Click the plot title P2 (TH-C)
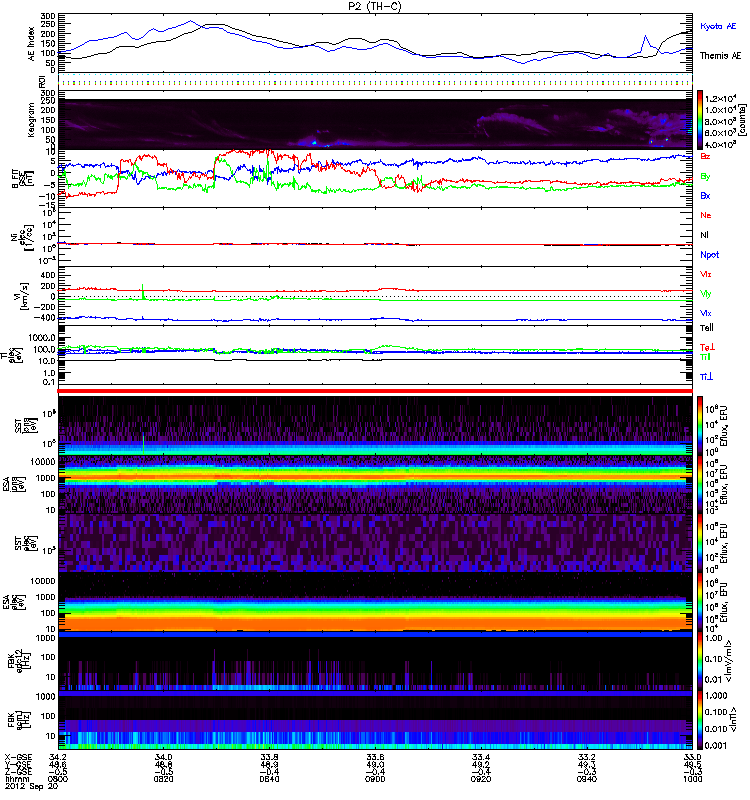This screenshot has height=800, width=750. tap(375, 6)
